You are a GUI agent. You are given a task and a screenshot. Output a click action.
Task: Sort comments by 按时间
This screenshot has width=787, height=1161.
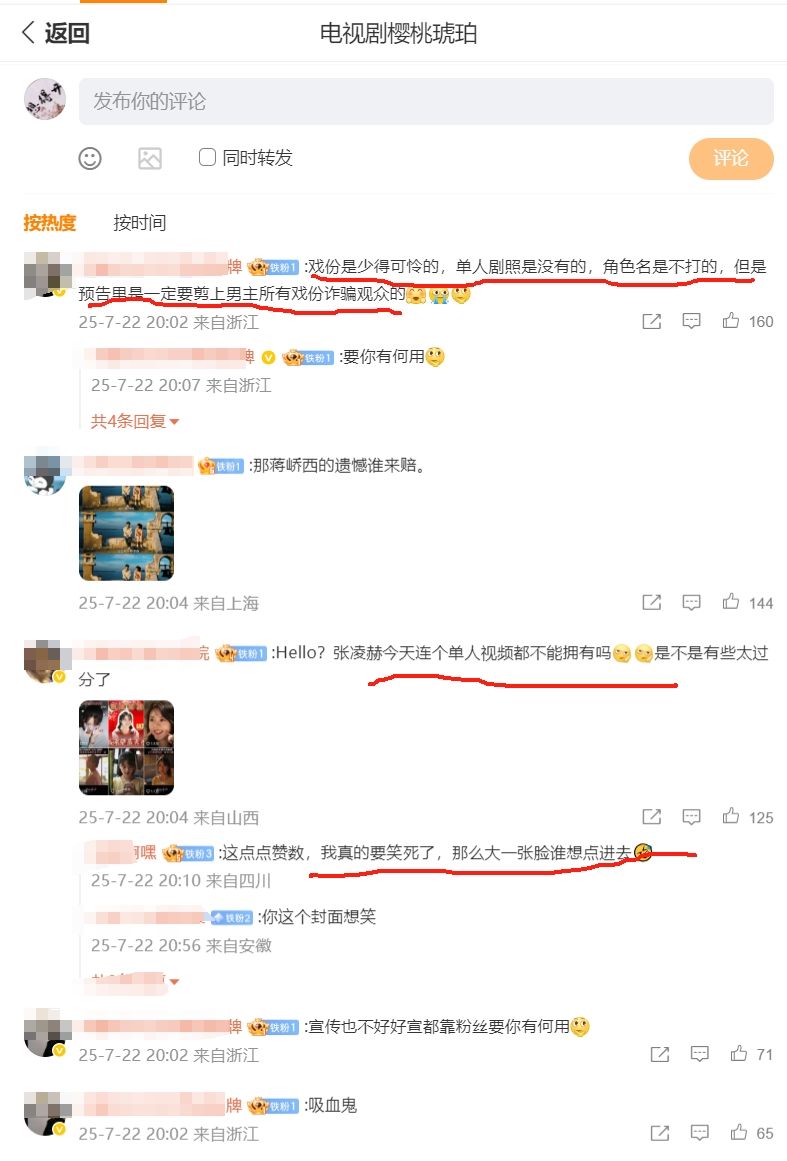[139, 222]
